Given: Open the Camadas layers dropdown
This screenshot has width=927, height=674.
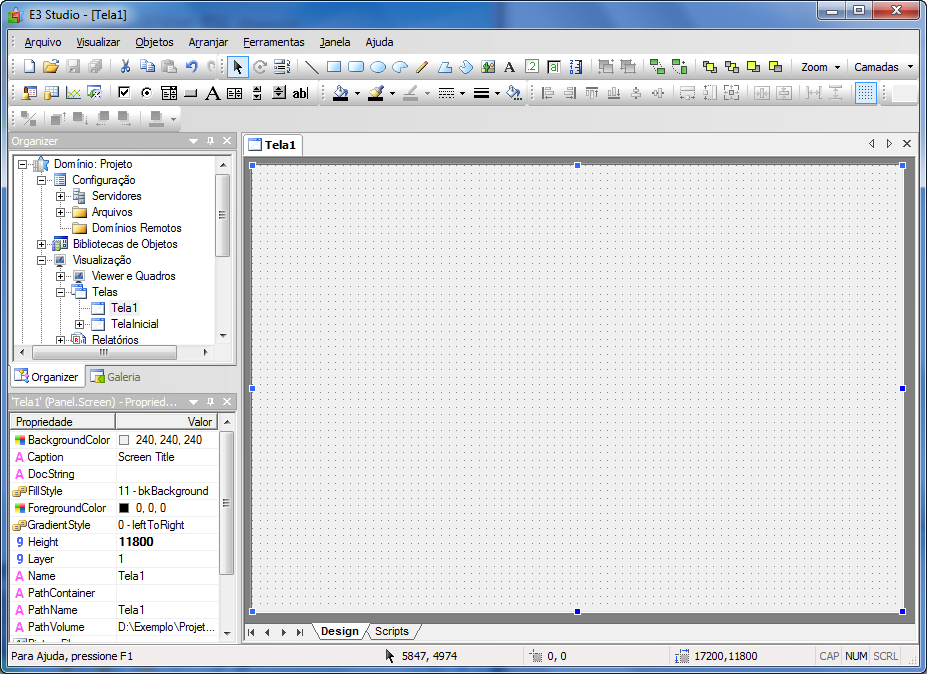Looking at the screenshot, I should 882,67.
